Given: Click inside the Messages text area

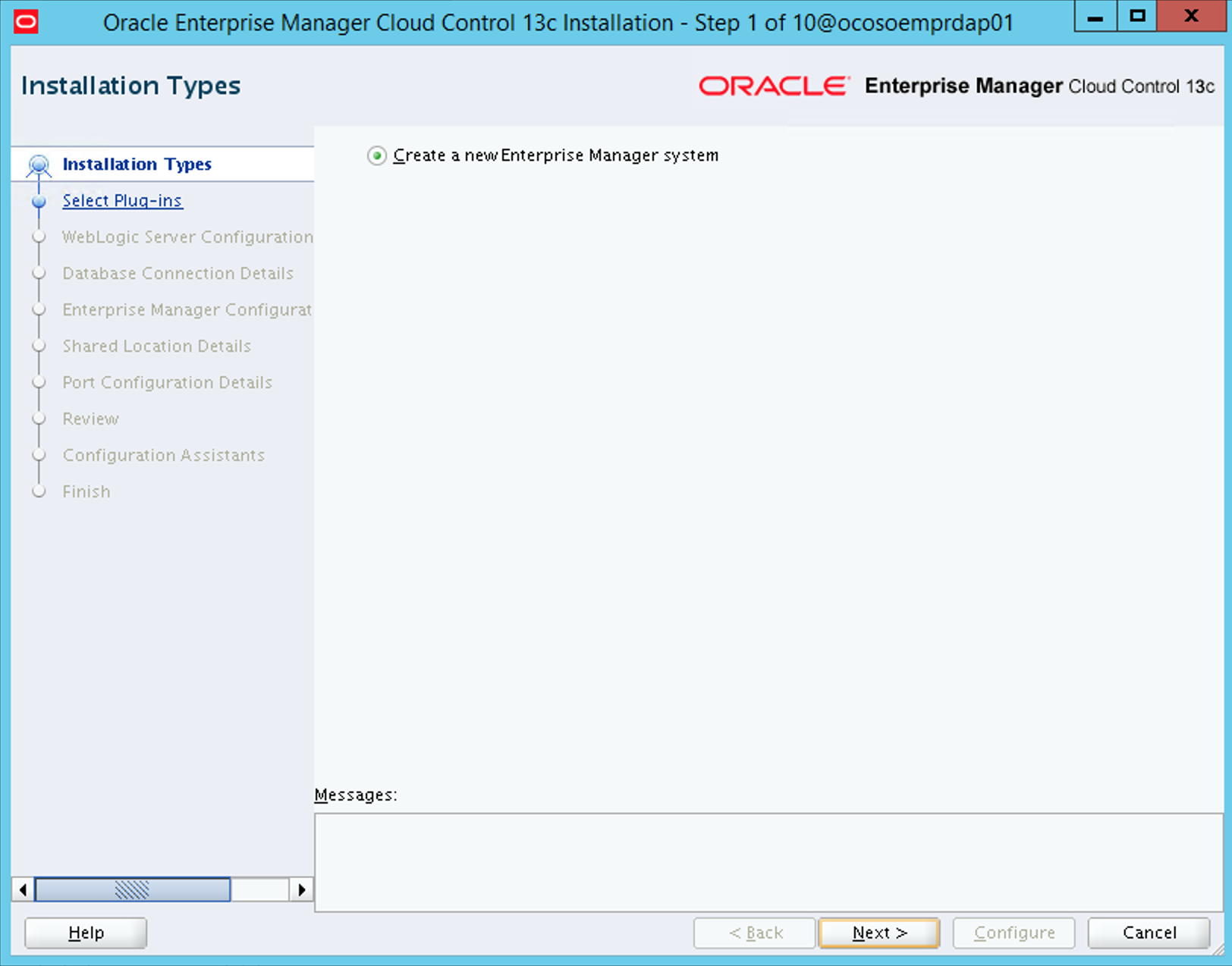Looking at the screenshot, I should pyautogui.click(x=768, y=862).
